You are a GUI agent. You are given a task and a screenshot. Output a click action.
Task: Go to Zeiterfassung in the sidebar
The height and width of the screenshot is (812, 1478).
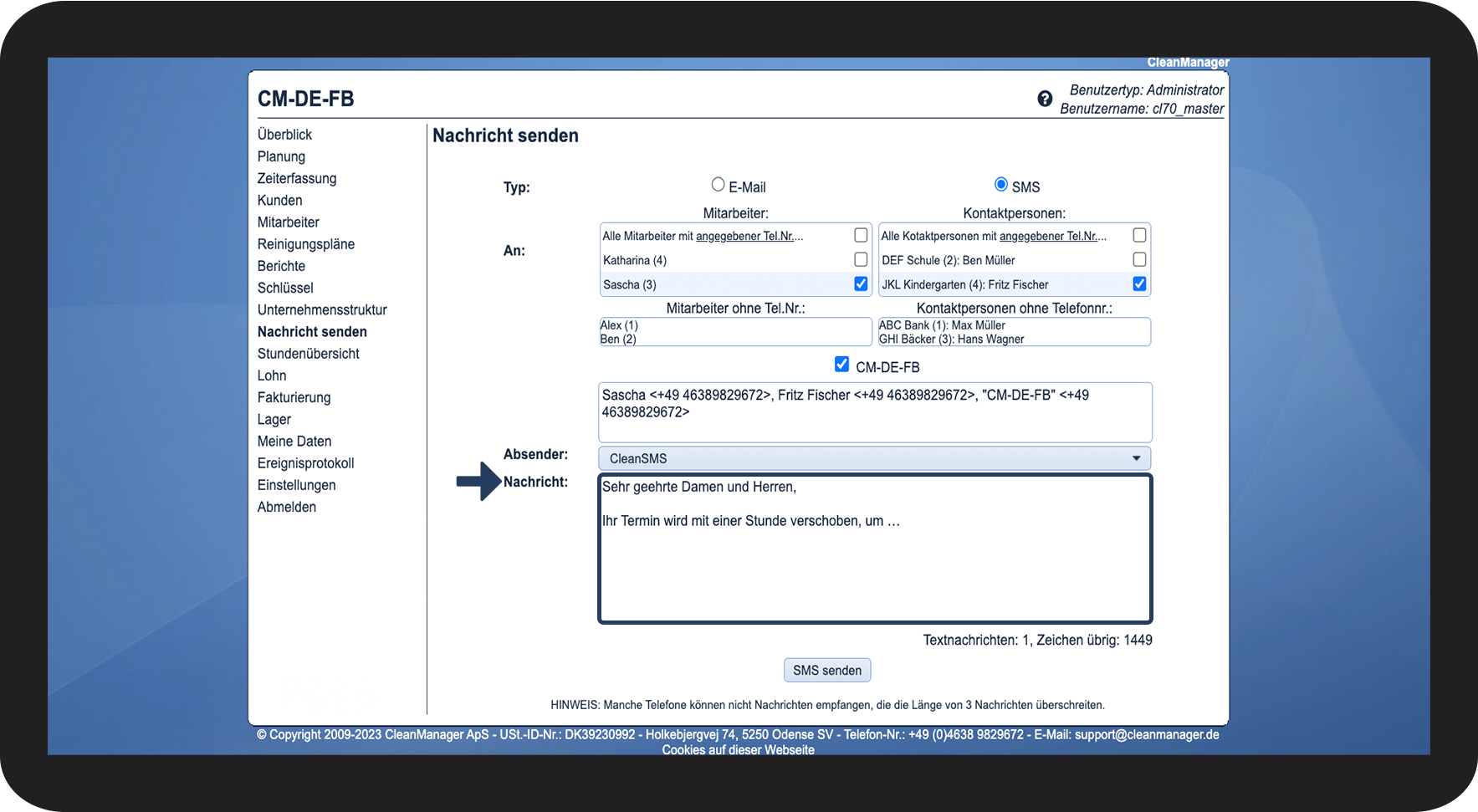pyautogui.click(x=297, y=178)
